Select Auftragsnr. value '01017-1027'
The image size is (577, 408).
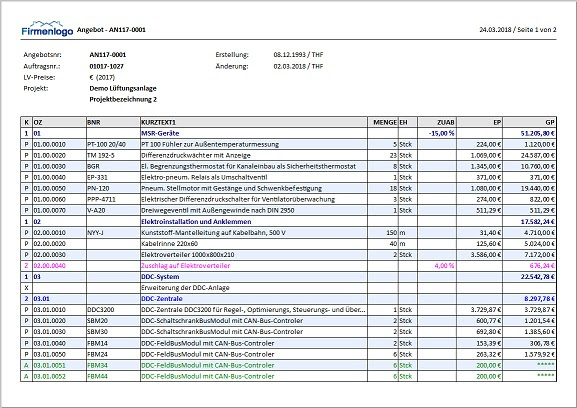[106, 67]
